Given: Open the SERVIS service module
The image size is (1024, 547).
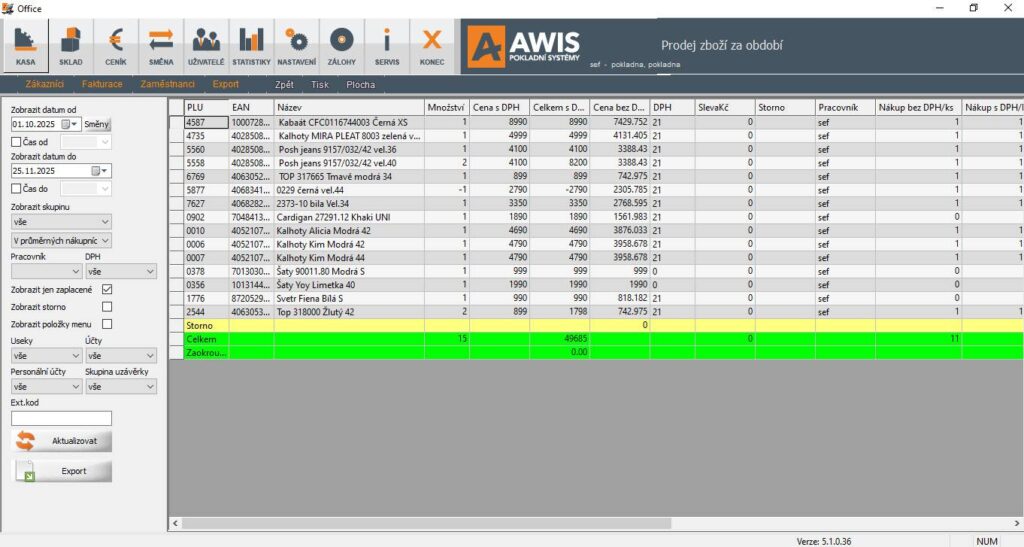Looking at the screenshot, I should coord(387,46).
